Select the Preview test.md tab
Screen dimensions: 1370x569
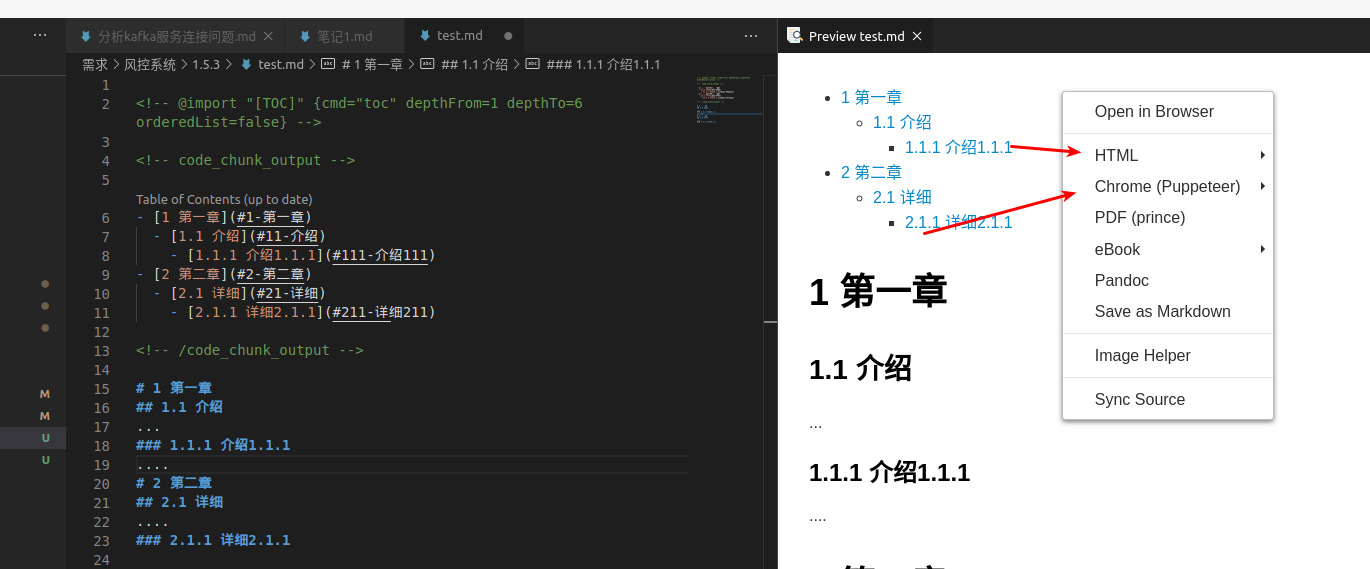856,36
